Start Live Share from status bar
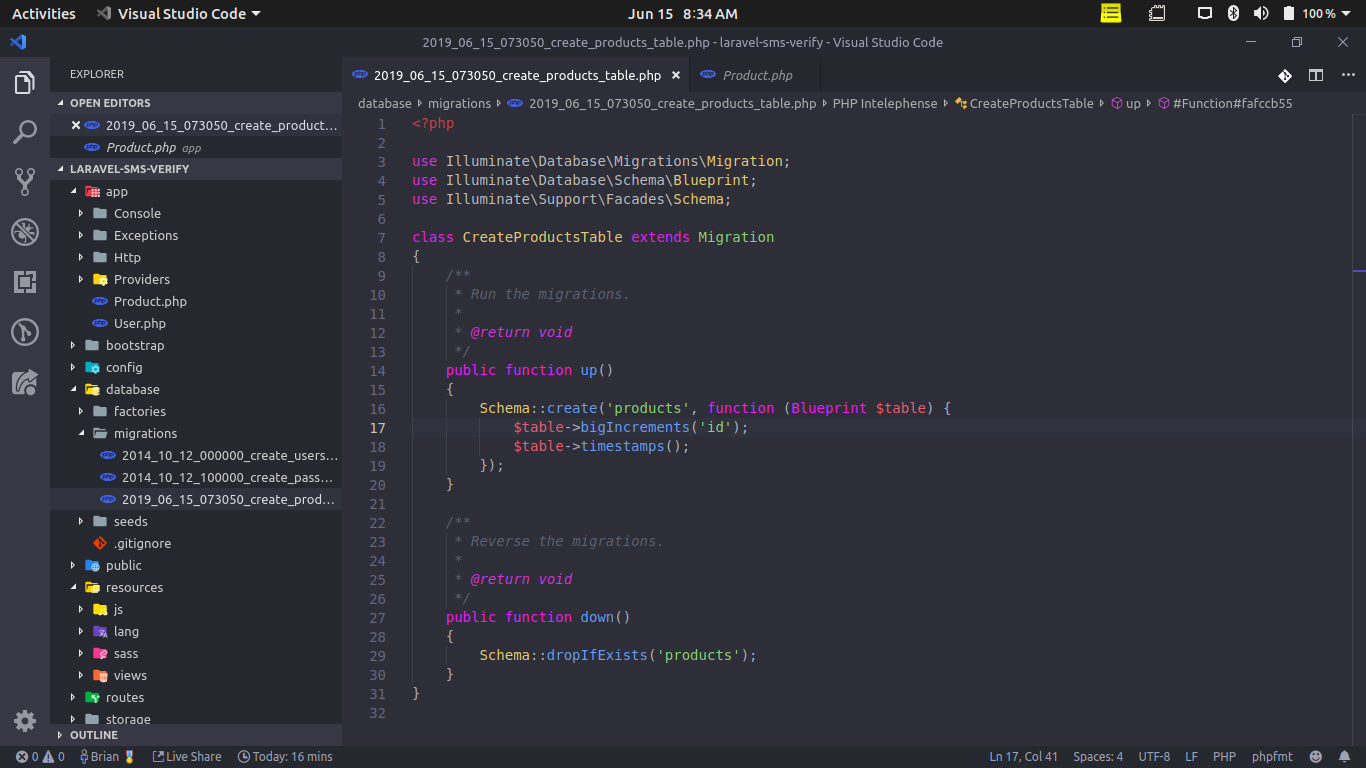Viewport: 1366px width, 768px height. pos(187,757)
